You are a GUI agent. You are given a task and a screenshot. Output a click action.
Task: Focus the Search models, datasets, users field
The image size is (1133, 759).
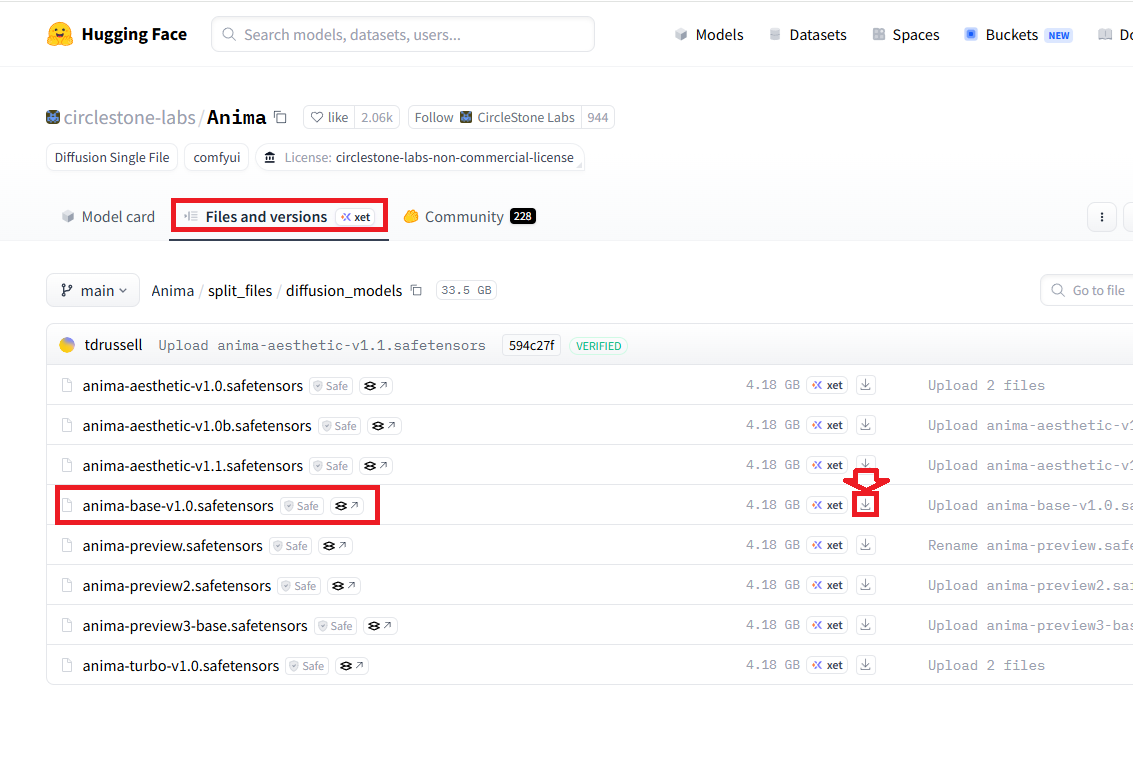[403, 34]
